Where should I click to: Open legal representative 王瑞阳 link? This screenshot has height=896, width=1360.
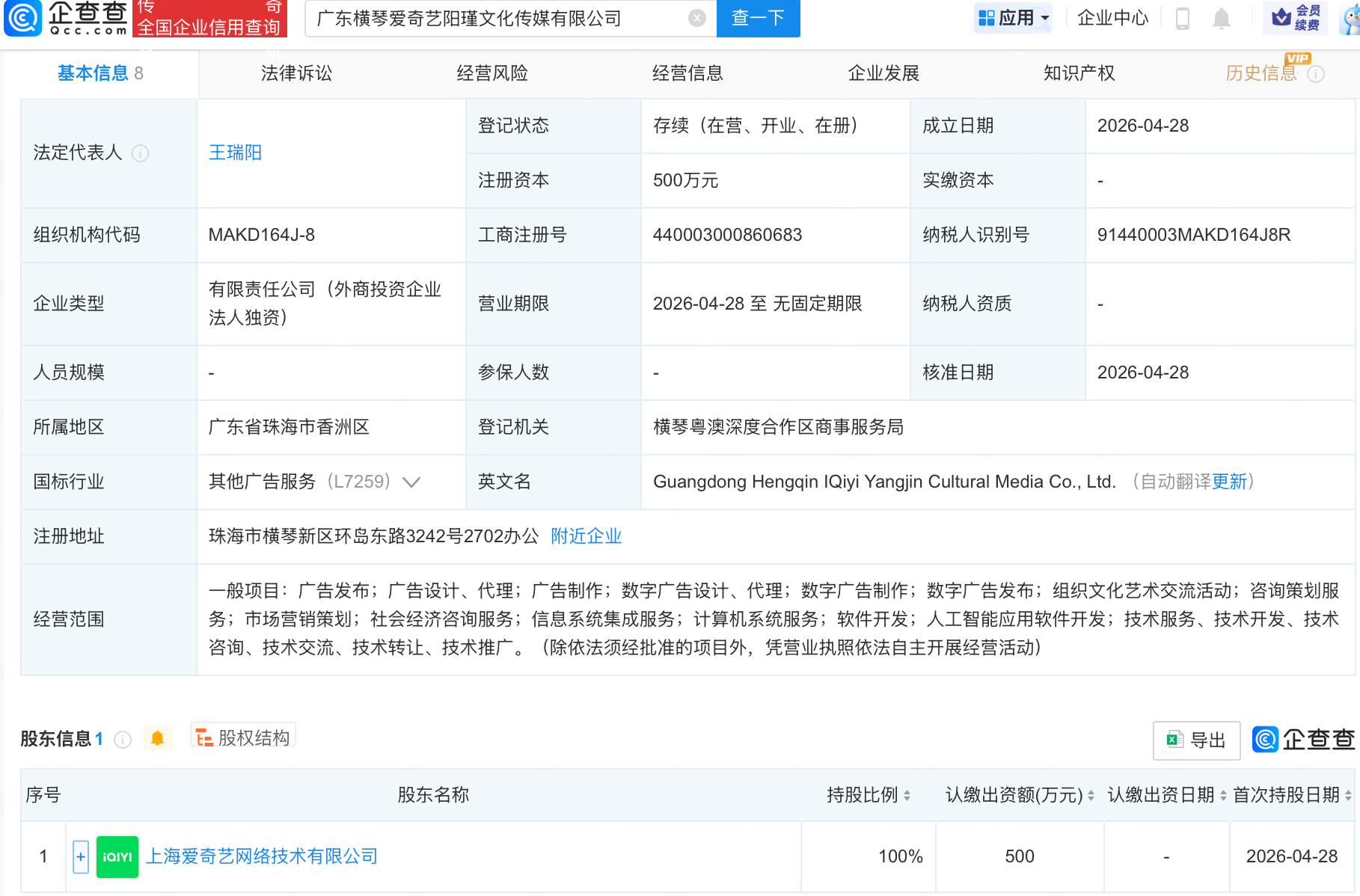coord(235,153)
